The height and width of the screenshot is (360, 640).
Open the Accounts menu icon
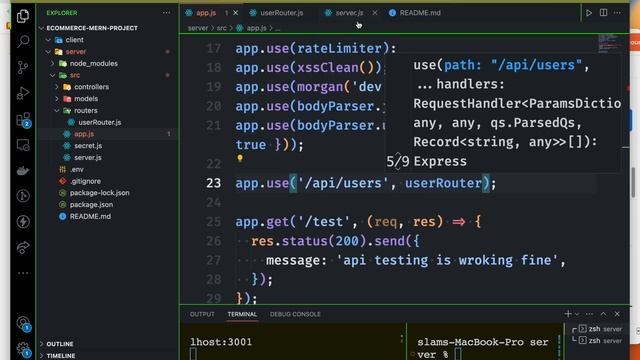tap(23, 323)
